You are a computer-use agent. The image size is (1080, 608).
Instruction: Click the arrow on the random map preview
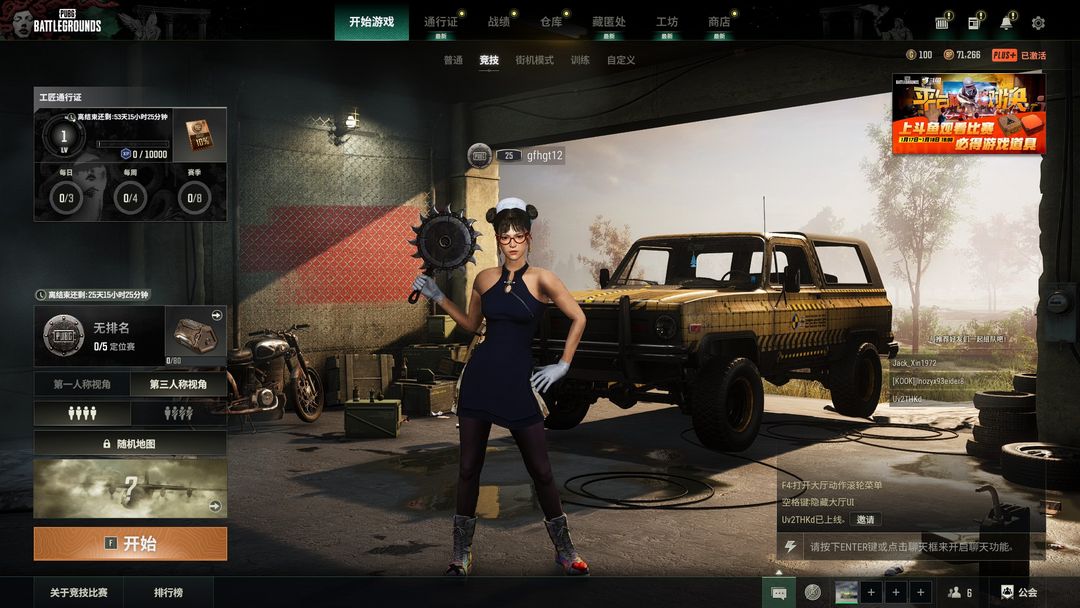click(x=216, y=506)
